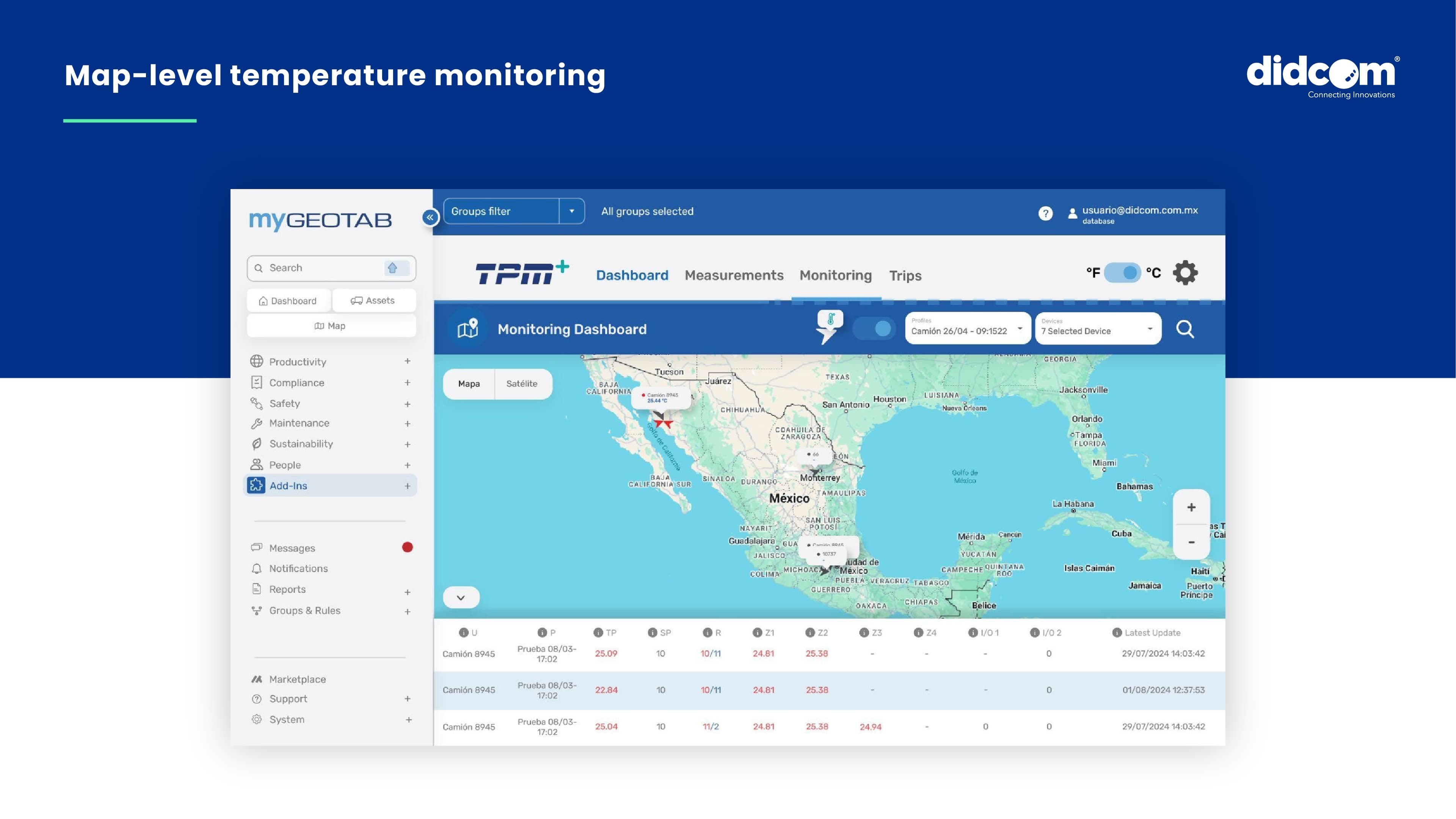The image size is (1456, 819).
Task: Expand the Reports plus sign
Action: tap(408, 592)
